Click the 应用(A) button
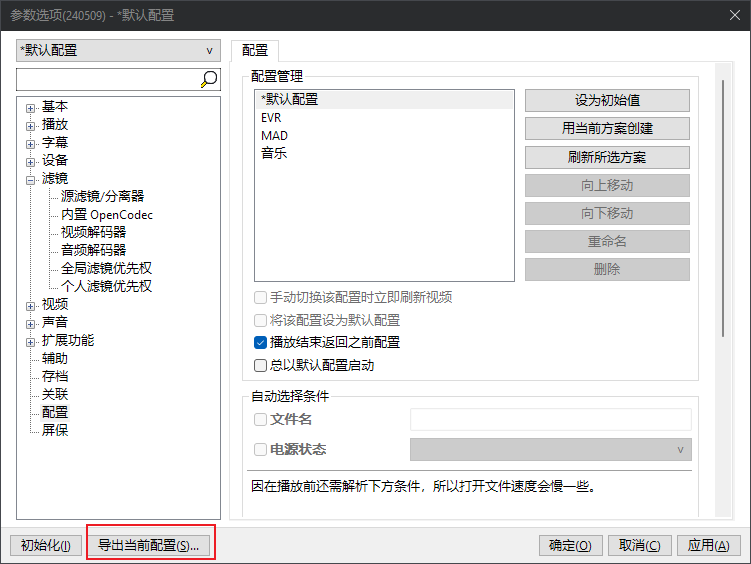This screenshot has height=564, width=751. pos(709,545)
